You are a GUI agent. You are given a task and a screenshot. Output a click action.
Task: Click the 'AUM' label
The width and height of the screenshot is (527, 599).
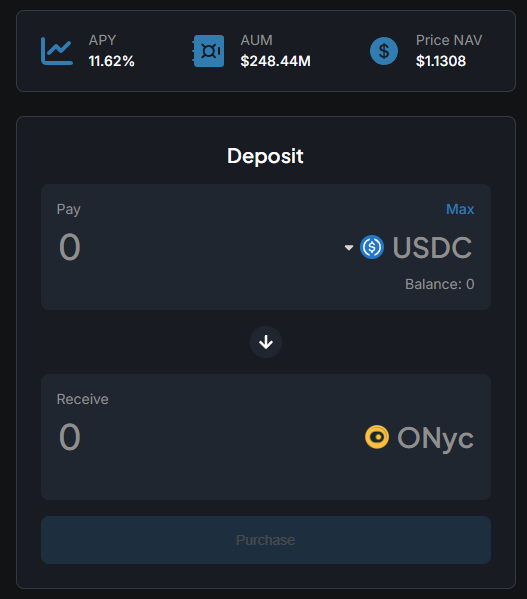click(257, 40)
